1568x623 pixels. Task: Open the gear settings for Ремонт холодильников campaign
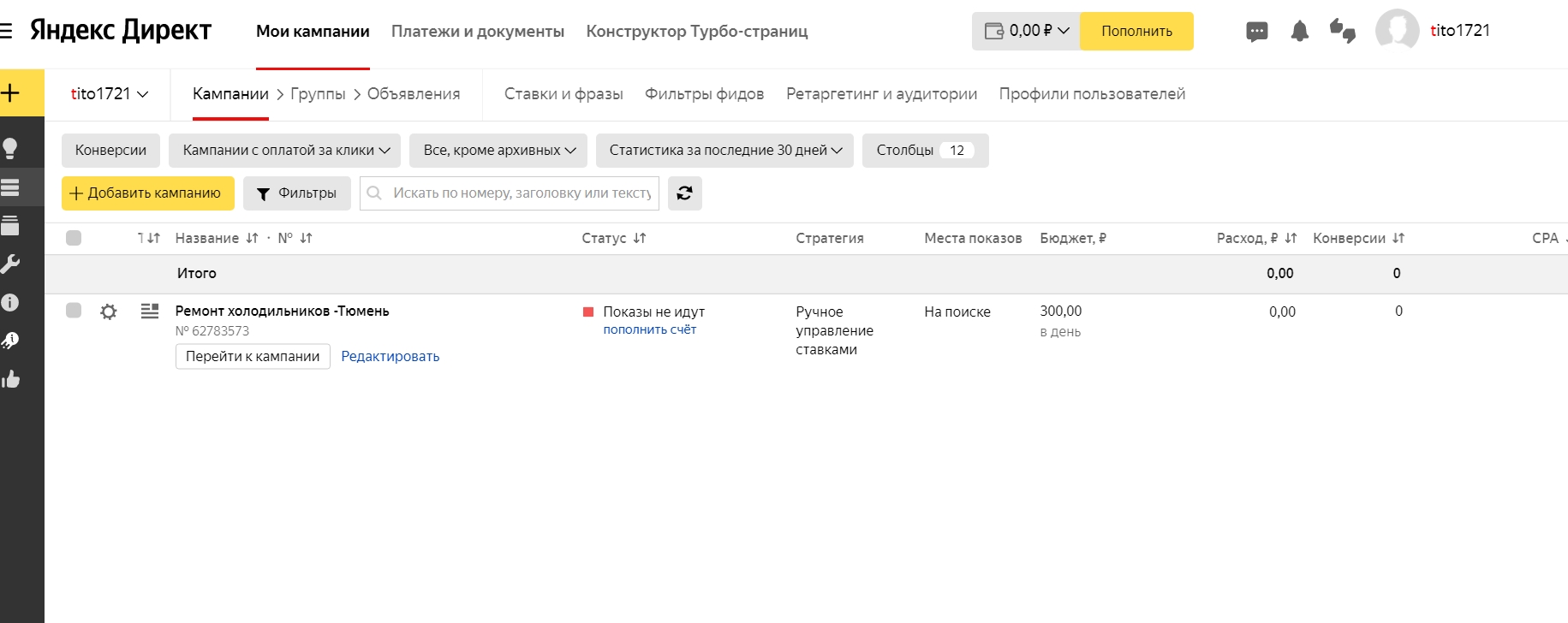(108, 311)
